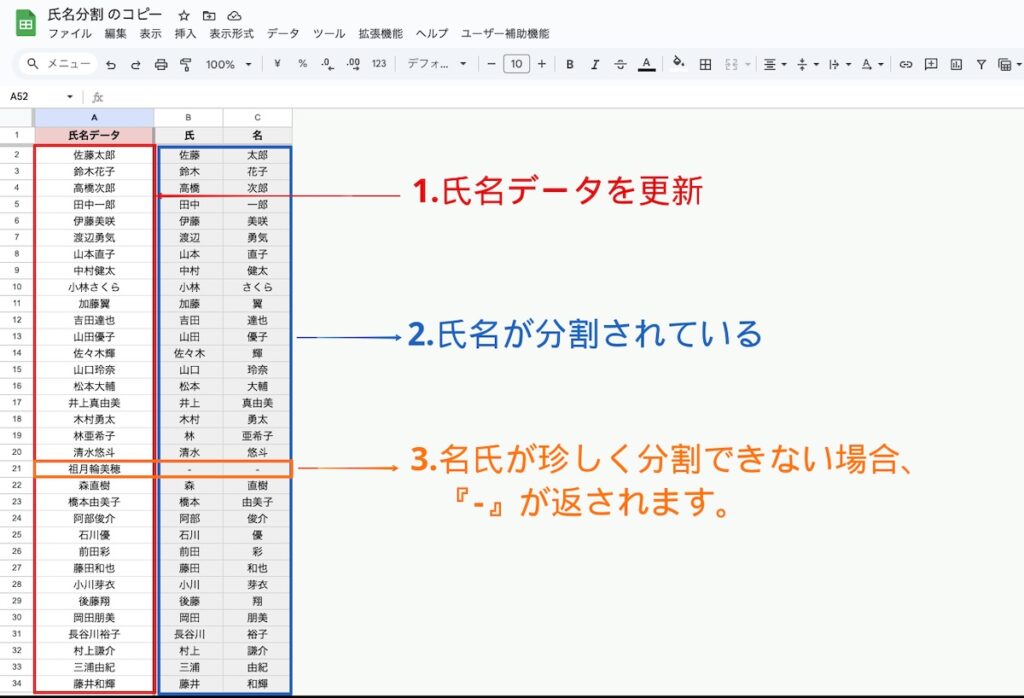Select cell containing 長谷川裕子
The width and height of the screenshot is (1024, 698).
click(94, 634)
